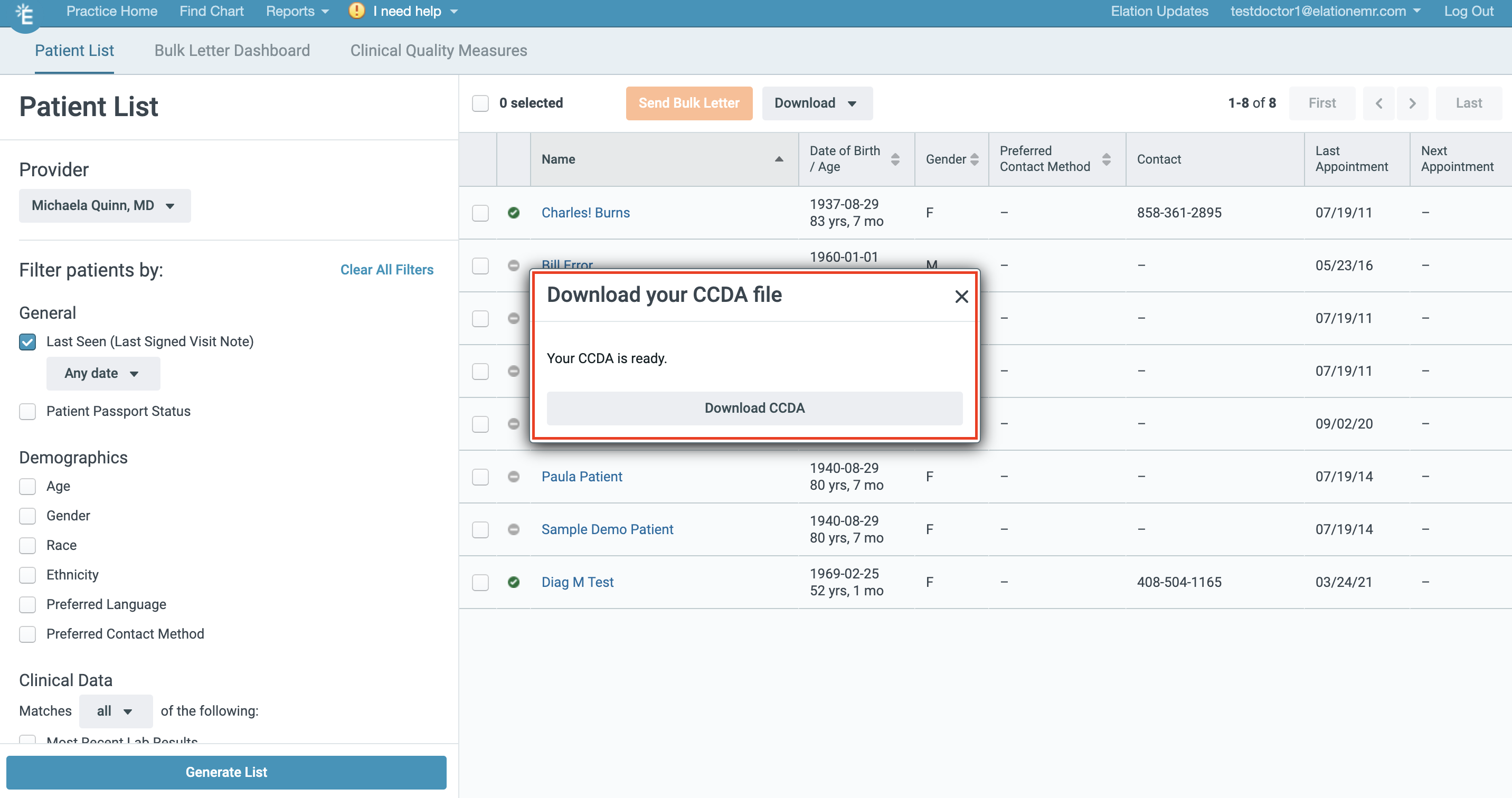
Task: Click the warning icon next to 'I need help'
Action: (356, 11)
